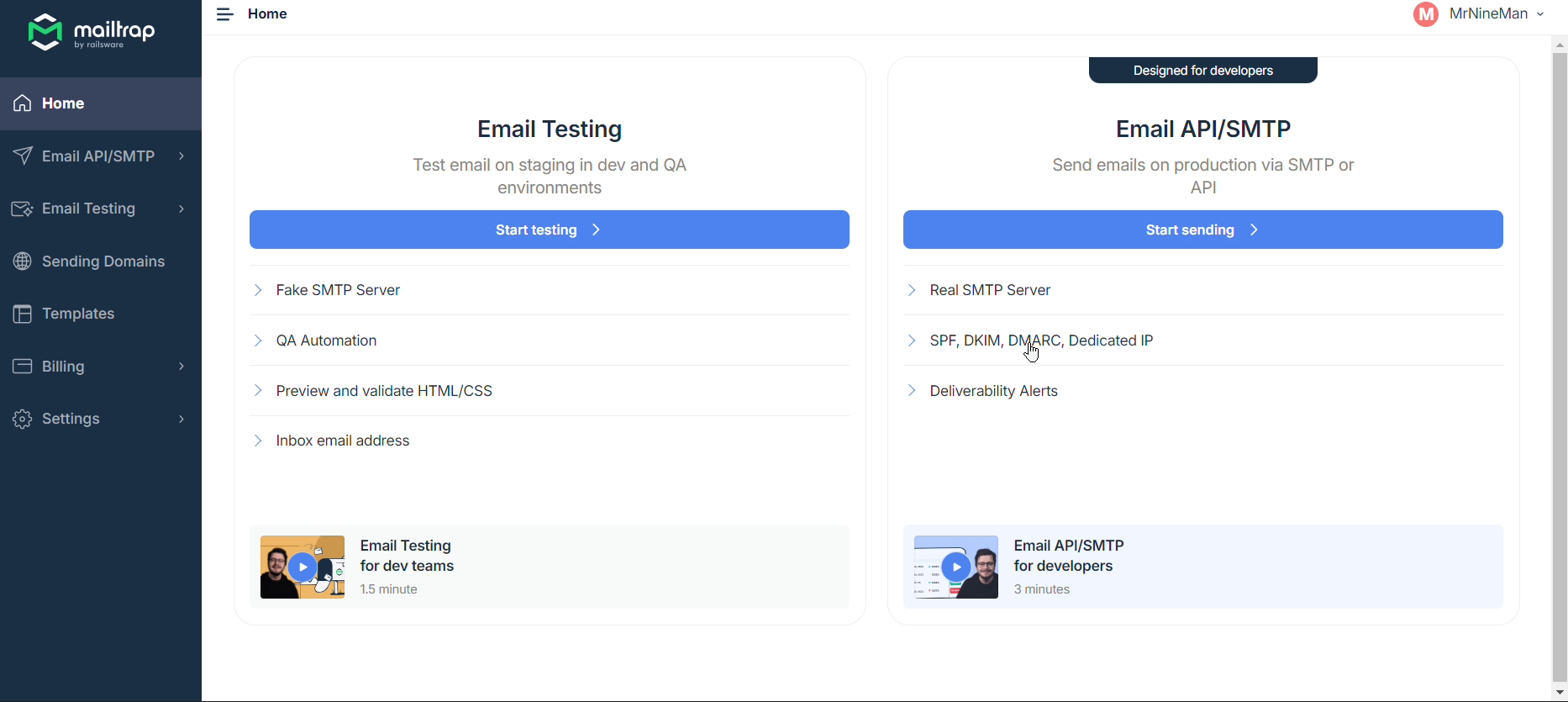This screenshot has width=1568, height=702.
Task: Click the Start sending button
Action: 1203,230
